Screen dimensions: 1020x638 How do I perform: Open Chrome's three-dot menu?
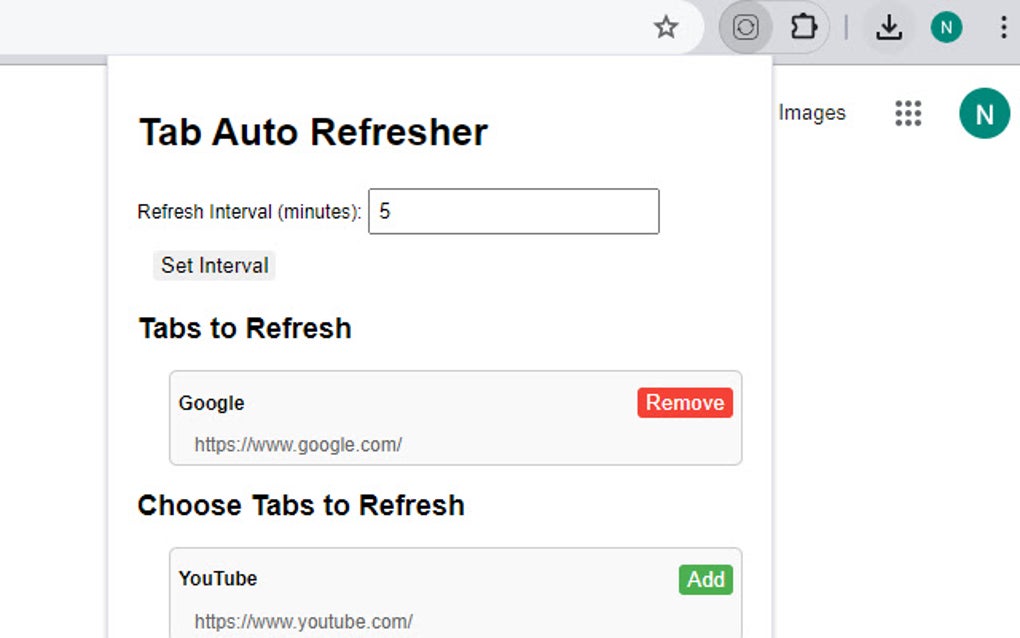[1004, 27]
